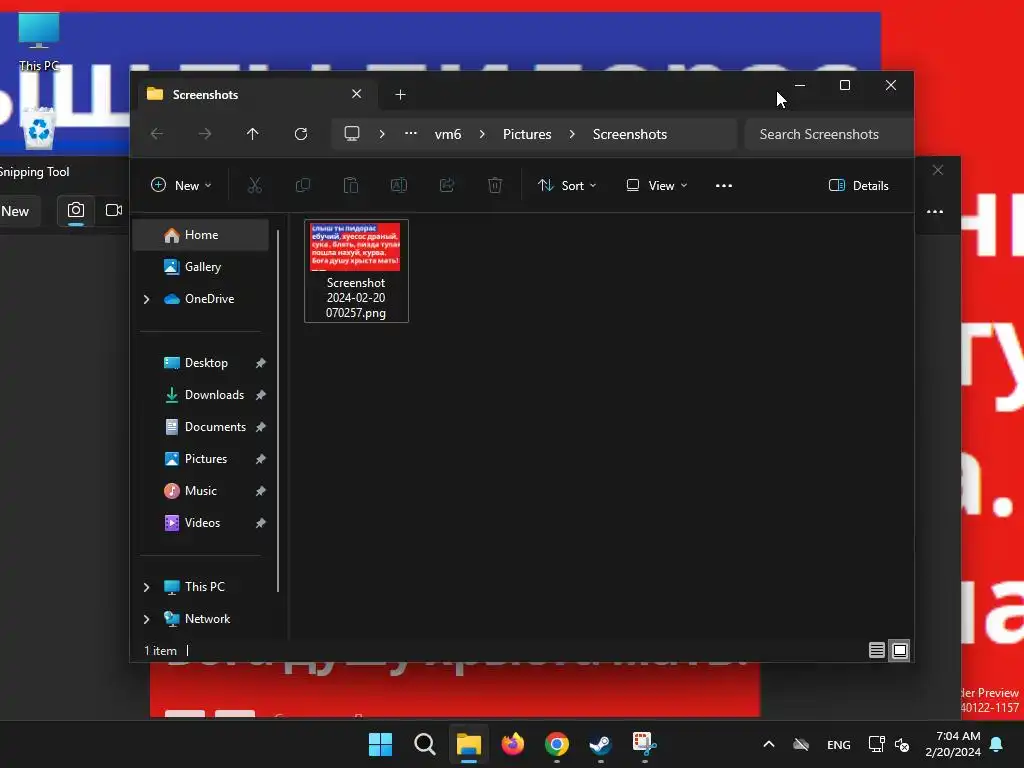
Task: Open Home in navigation pane
Action: pos(201,235)
